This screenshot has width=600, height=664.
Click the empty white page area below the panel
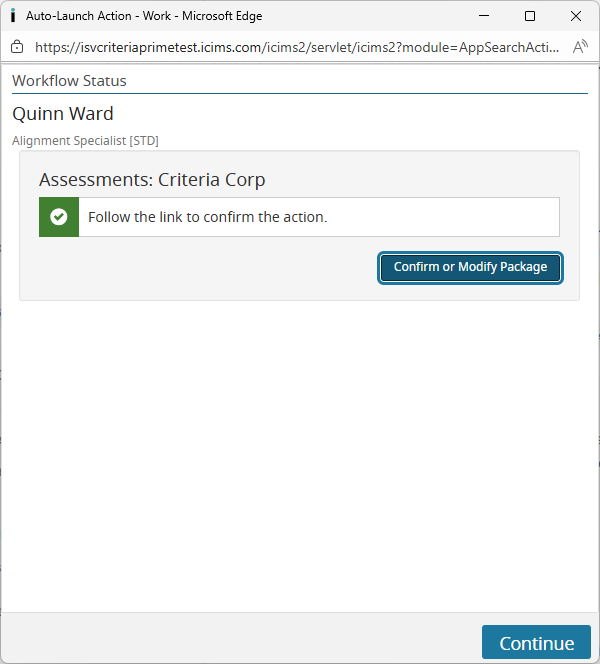pyautogui.click(x=300, y=450)
